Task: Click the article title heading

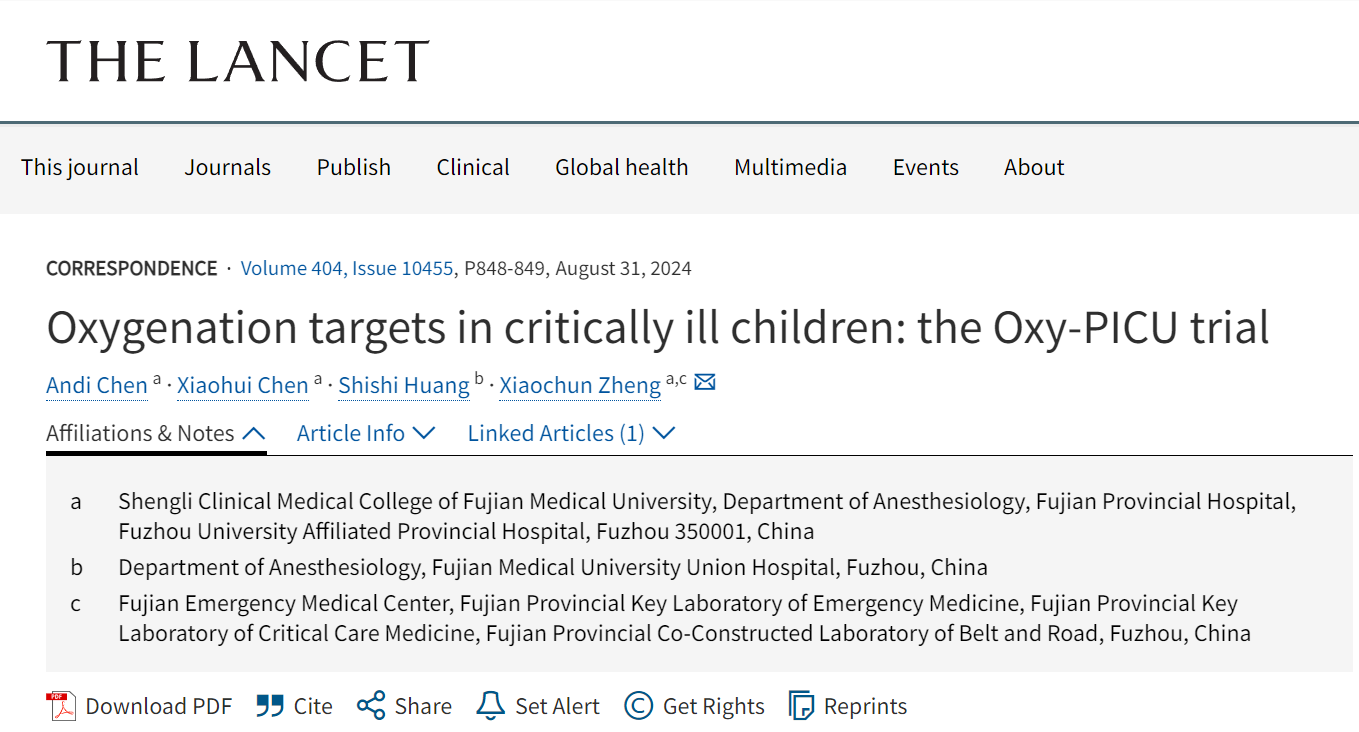Action: tap(657, 328)
